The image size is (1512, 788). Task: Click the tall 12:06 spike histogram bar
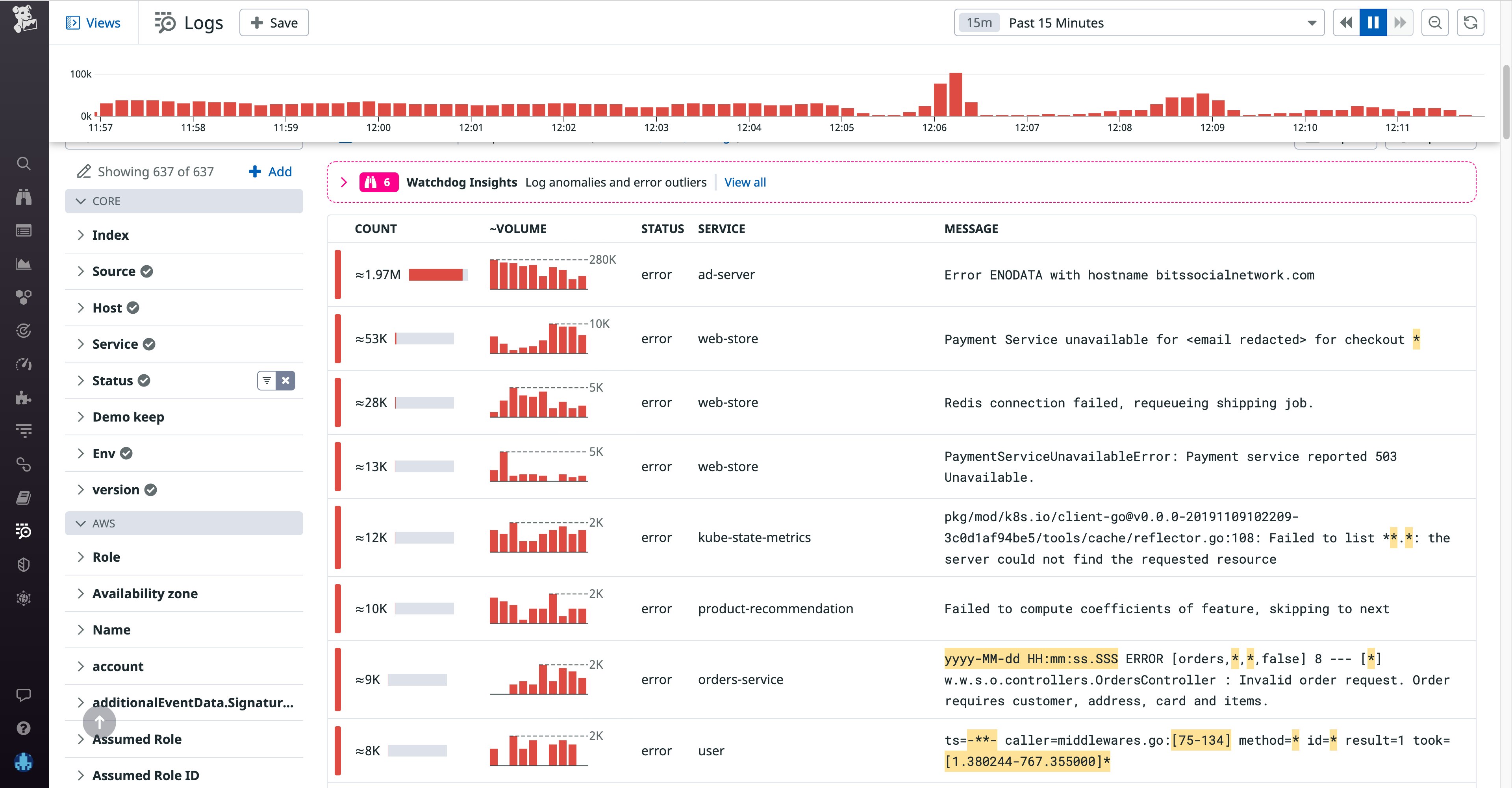[x=955, y=94]
